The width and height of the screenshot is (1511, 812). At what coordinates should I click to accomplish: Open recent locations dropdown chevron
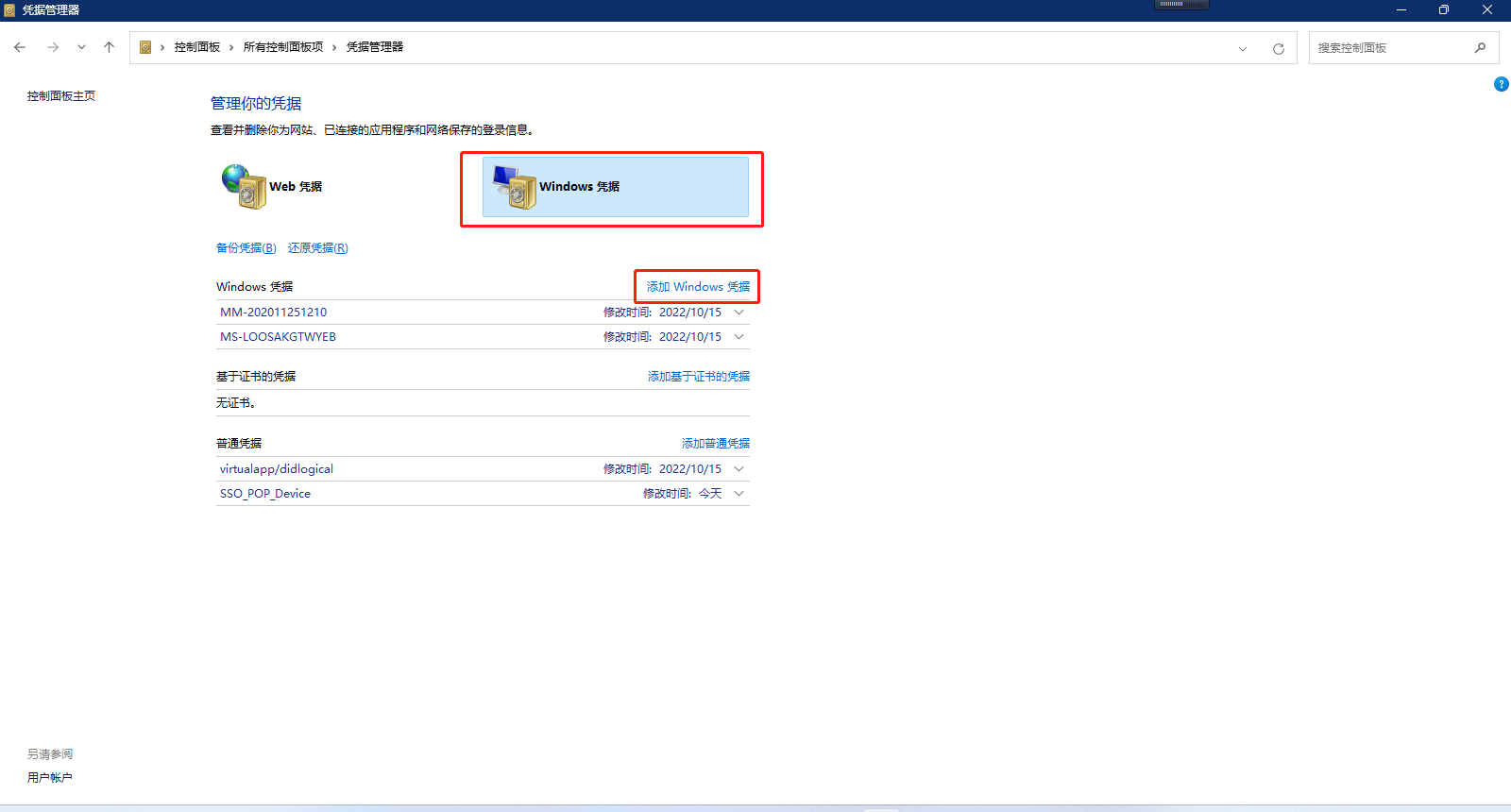pos(82,47)
